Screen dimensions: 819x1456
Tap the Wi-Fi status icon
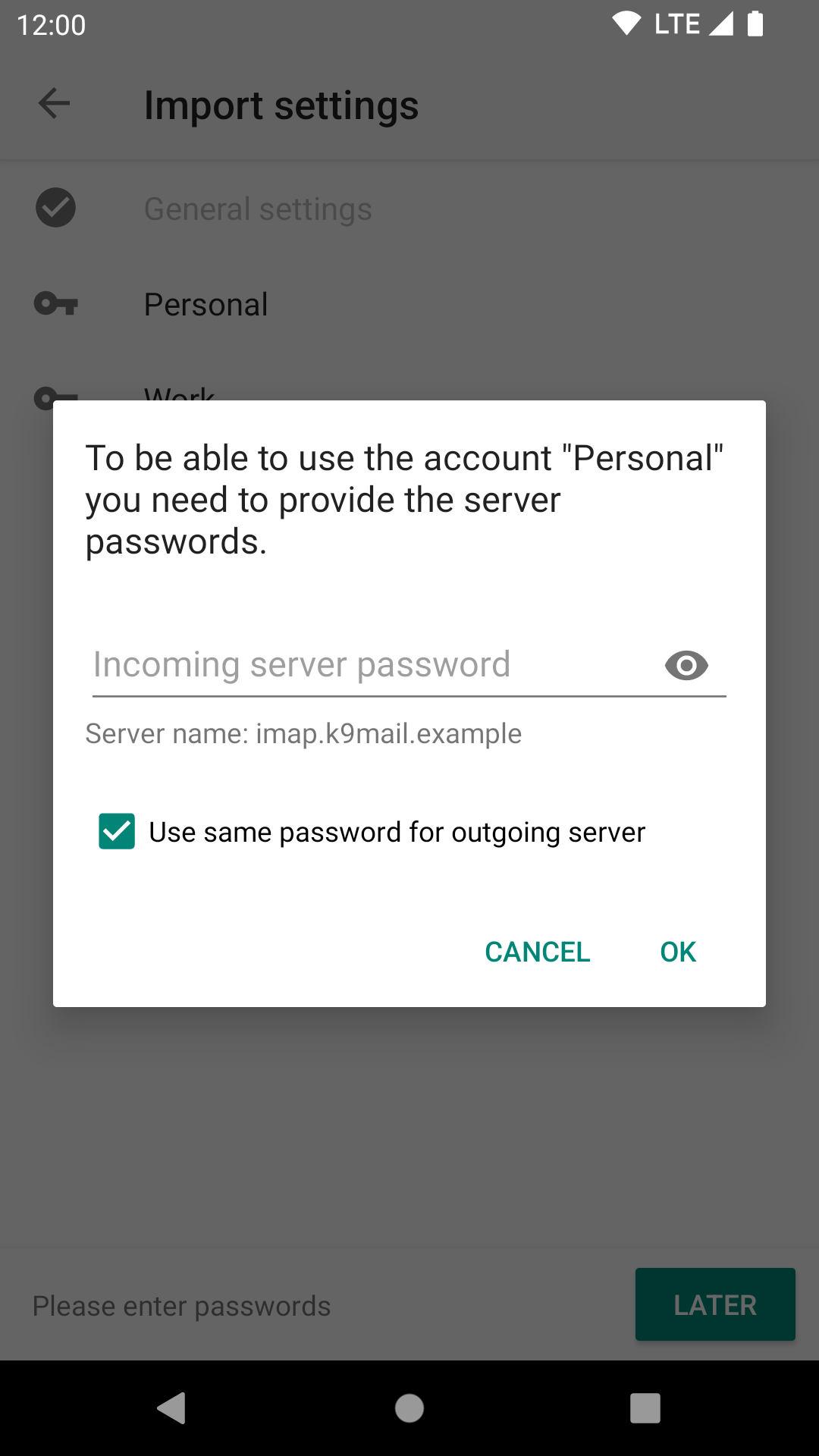pyautogui.click(x=626, y=24)
